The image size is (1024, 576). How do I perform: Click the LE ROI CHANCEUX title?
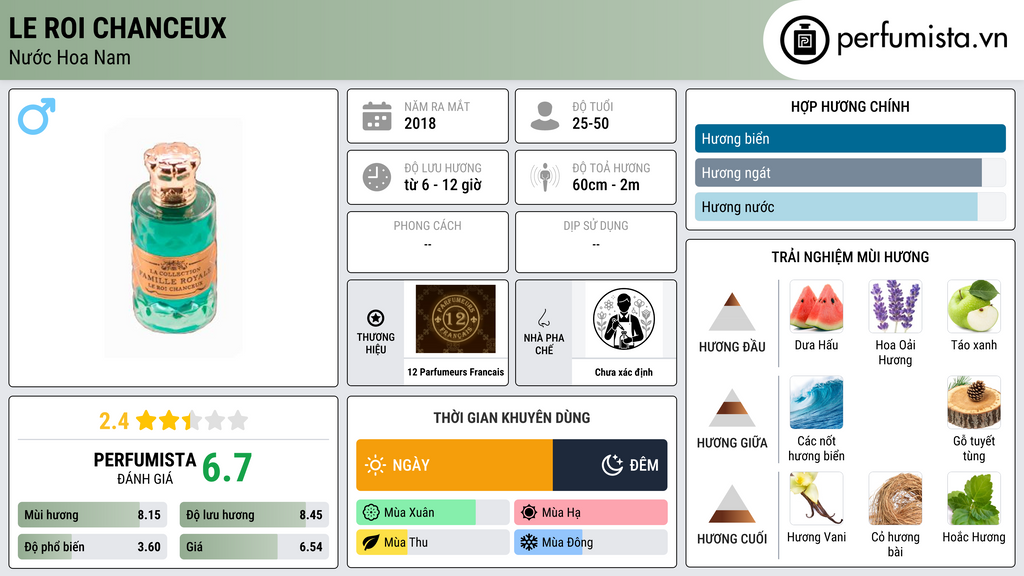[118, 28]
